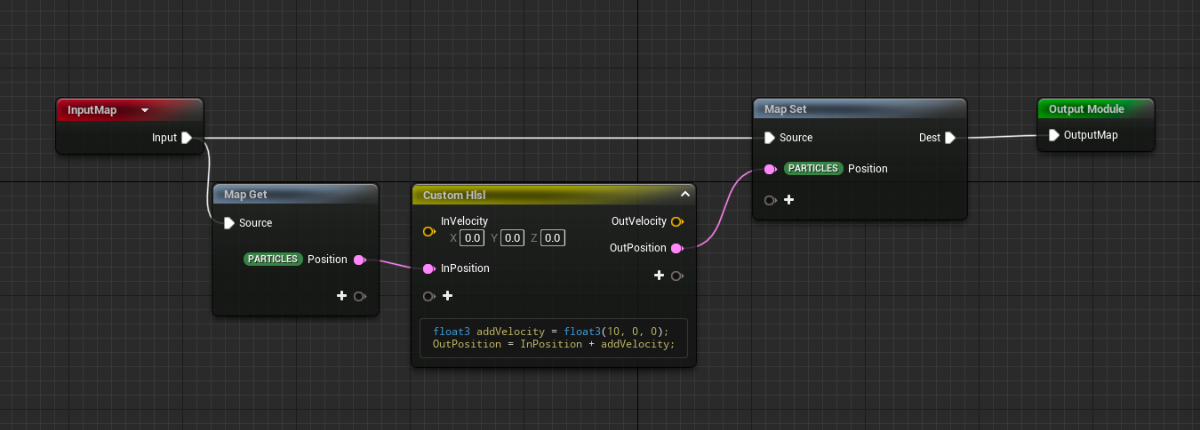Image resolution: width=1200 pixels, height=430 pixels.
Task: Click the OutPosition output pin
Action: [x=677, y=248]
